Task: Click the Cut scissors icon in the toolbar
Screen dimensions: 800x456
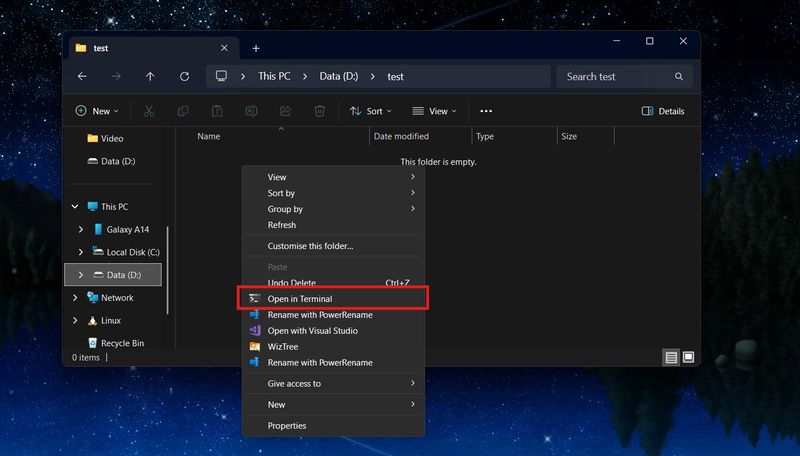Action: [x=149, y=111]
